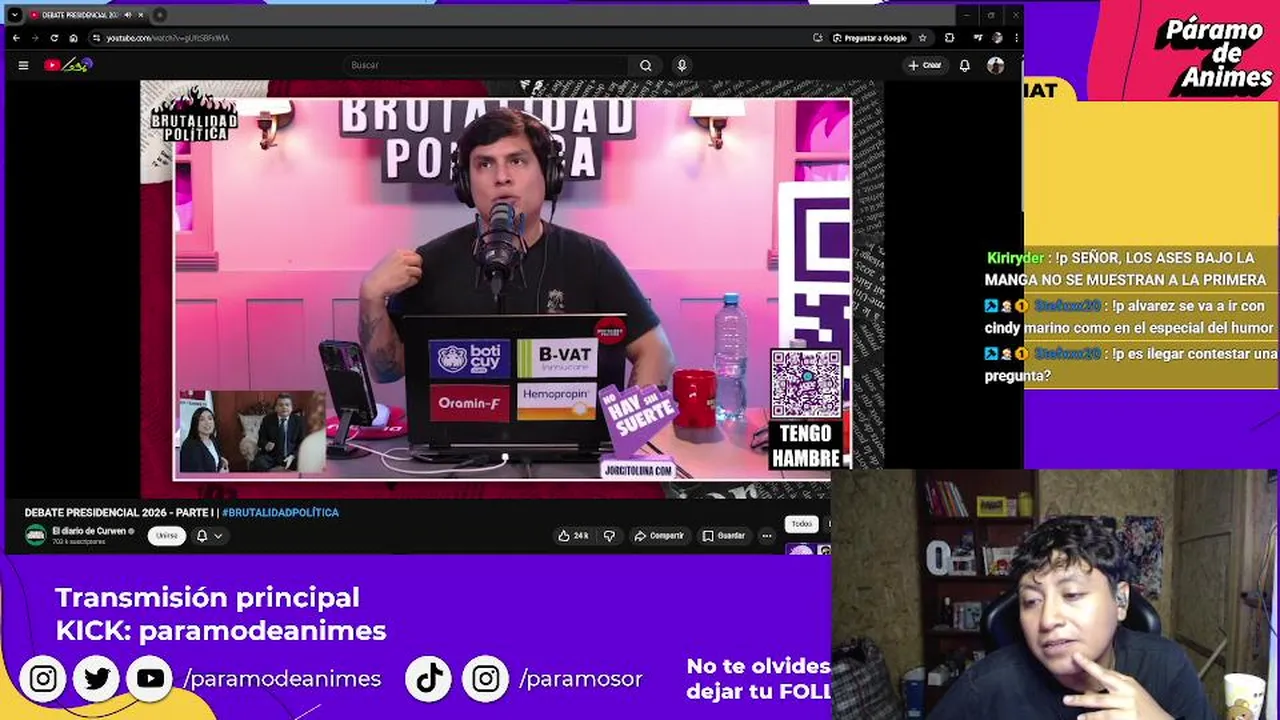The width and height of the screenshot is (1280, 720).
Task: Click the Instagram icon beside /paramodeanimes
Action: pyautogui.click(x=43, y=679)
